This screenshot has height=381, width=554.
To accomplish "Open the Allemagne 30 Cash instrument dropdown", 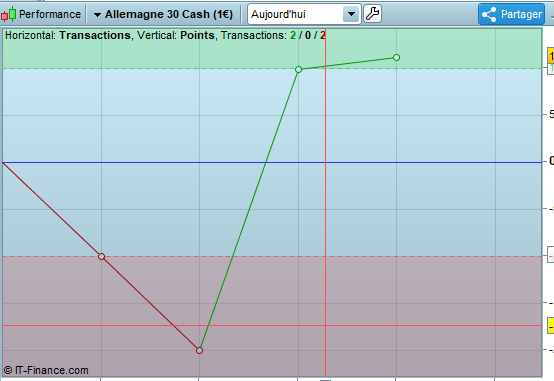I will (163, 14).
